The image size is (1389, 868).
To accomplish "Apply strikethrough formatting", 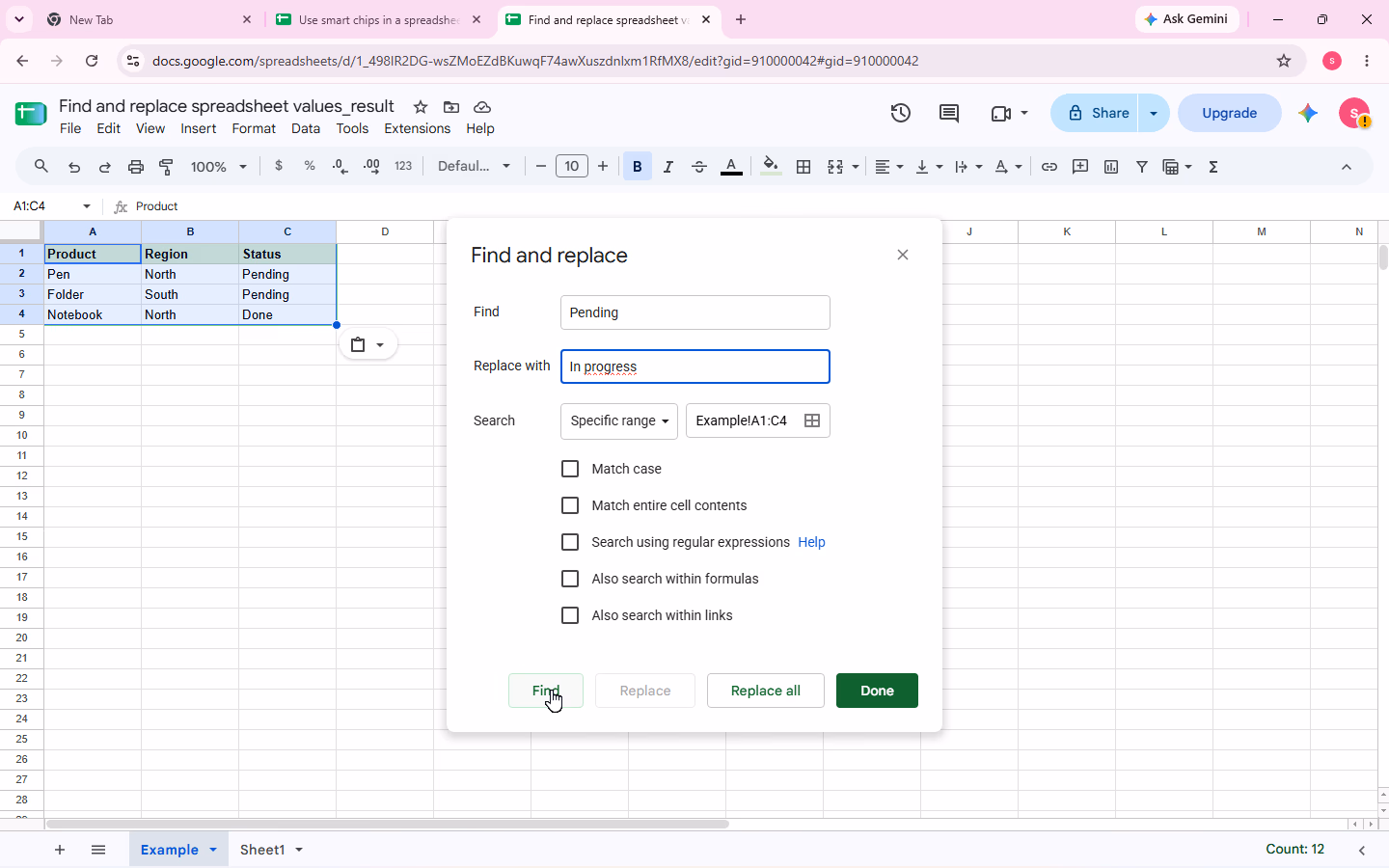I will [x=699, y=167].
